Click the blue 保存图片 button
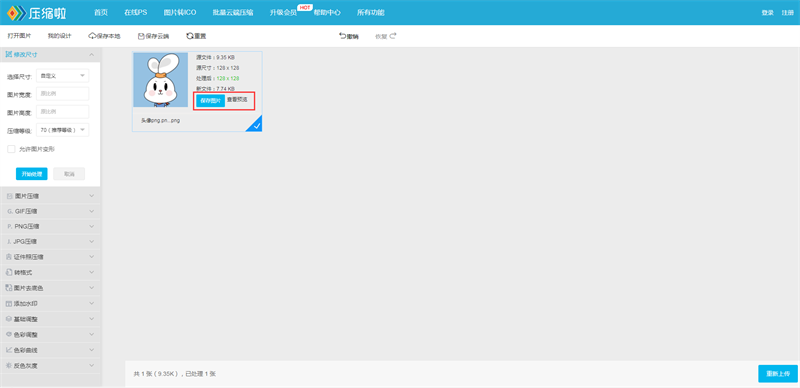800x388 pixels. coord(210,101)
